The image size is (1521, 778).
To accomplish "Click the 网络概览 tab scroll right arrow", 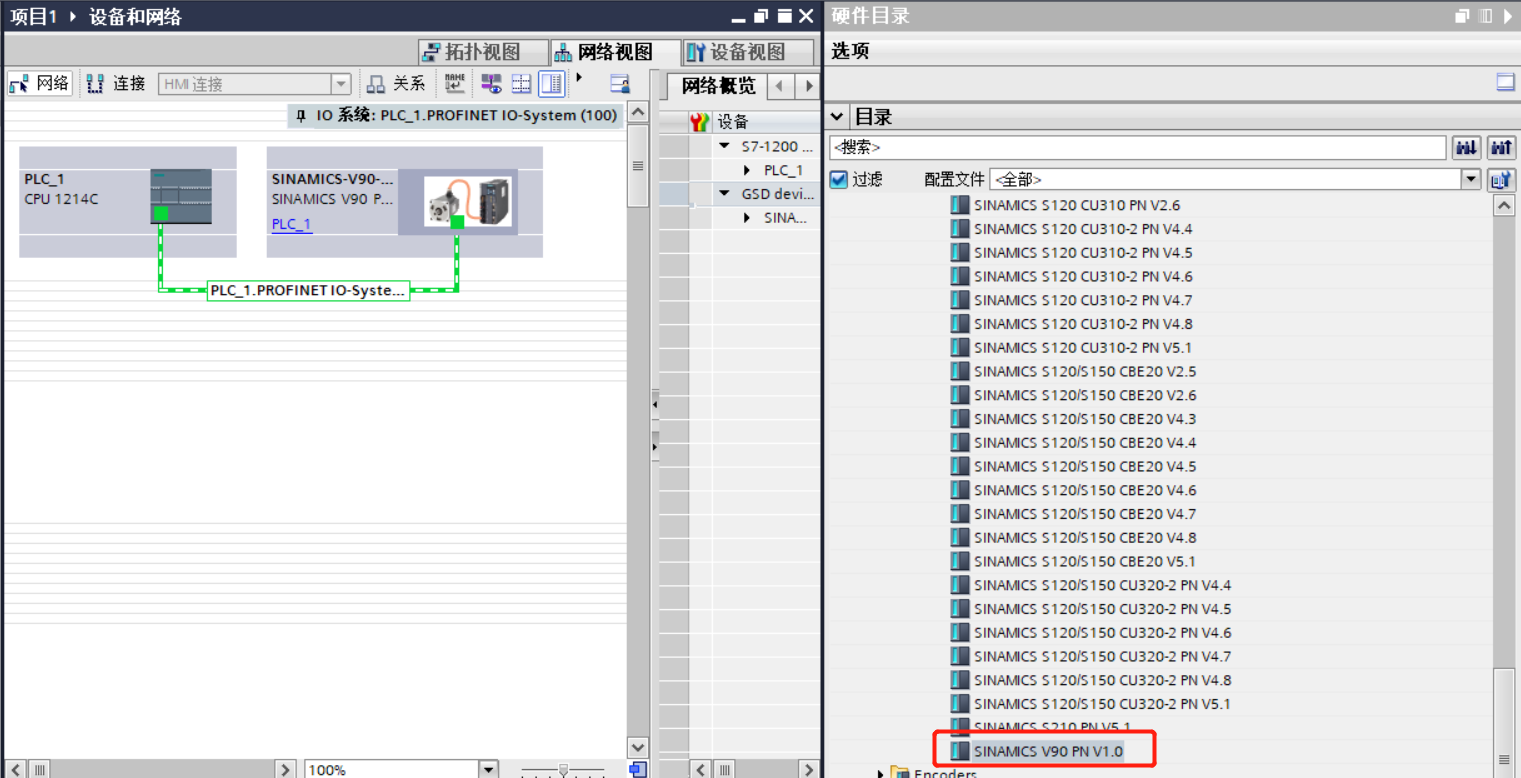I will [808, 86].
